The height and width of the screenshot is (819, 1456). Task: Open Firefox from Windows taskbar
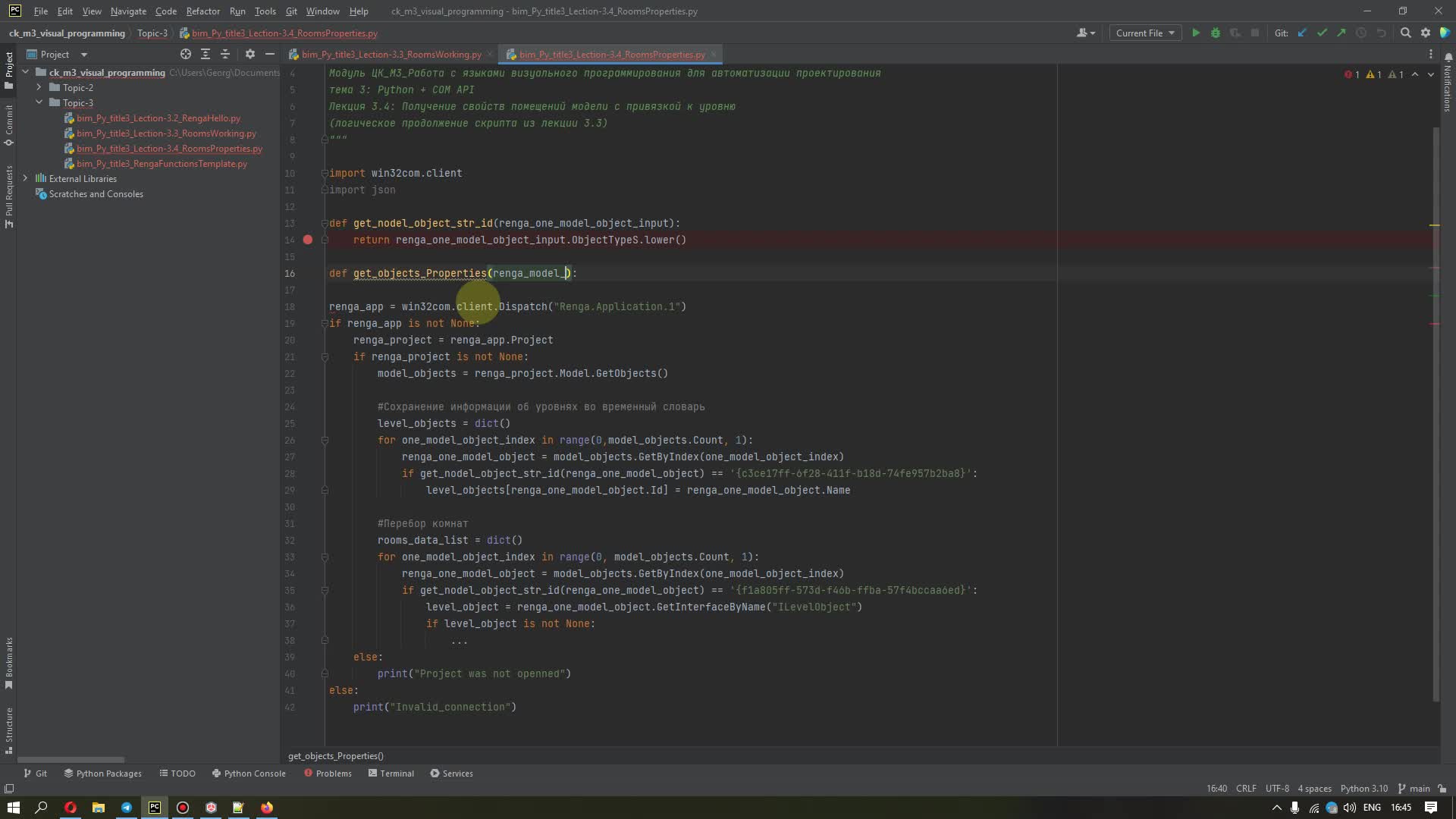[x=267, y=808]
